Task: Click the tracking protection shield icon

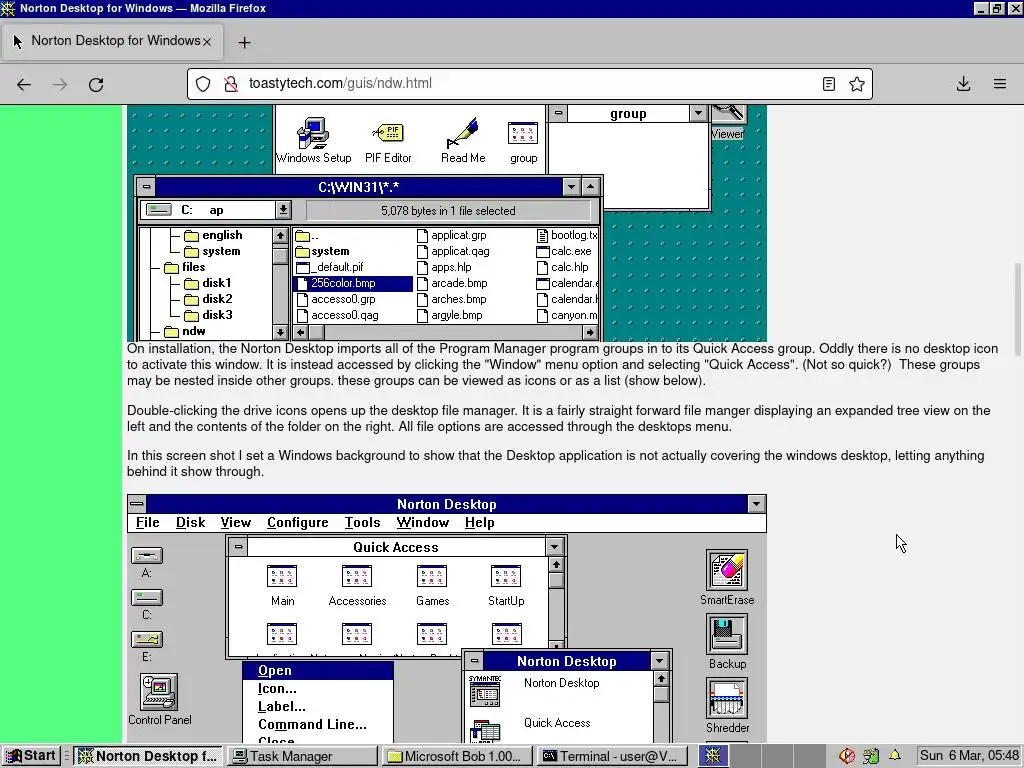Action: pos(203,84)
